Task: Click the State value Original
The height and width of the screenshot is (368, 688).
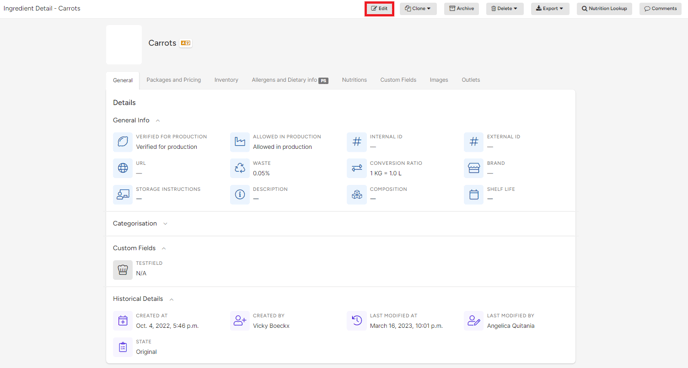Action: point(146,352)
